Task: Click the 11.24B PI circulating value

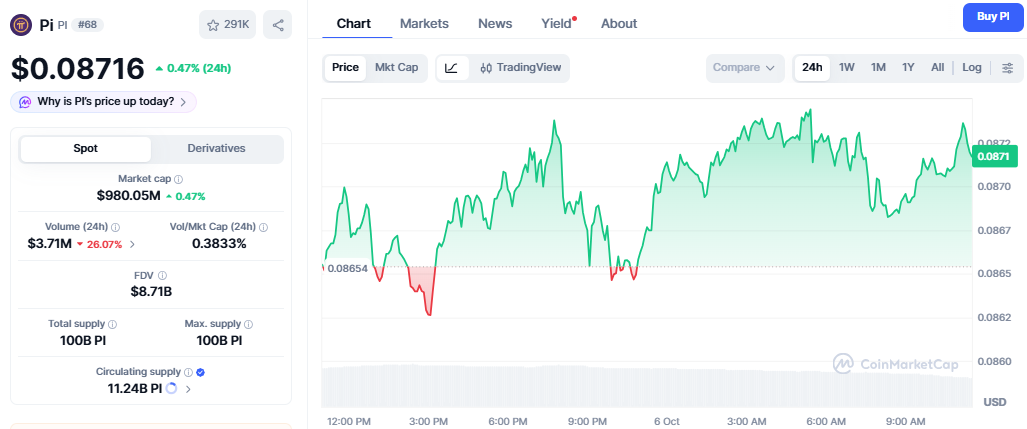Action: [x=135, y=388]
